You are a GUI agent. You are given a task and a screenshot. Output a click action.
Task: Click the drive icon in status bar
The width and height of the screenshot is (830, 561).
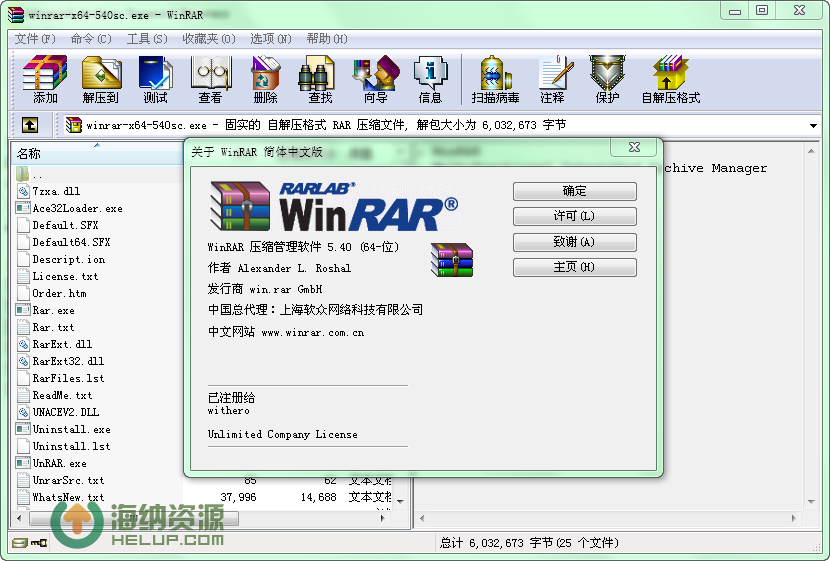[x=20, y=542]
